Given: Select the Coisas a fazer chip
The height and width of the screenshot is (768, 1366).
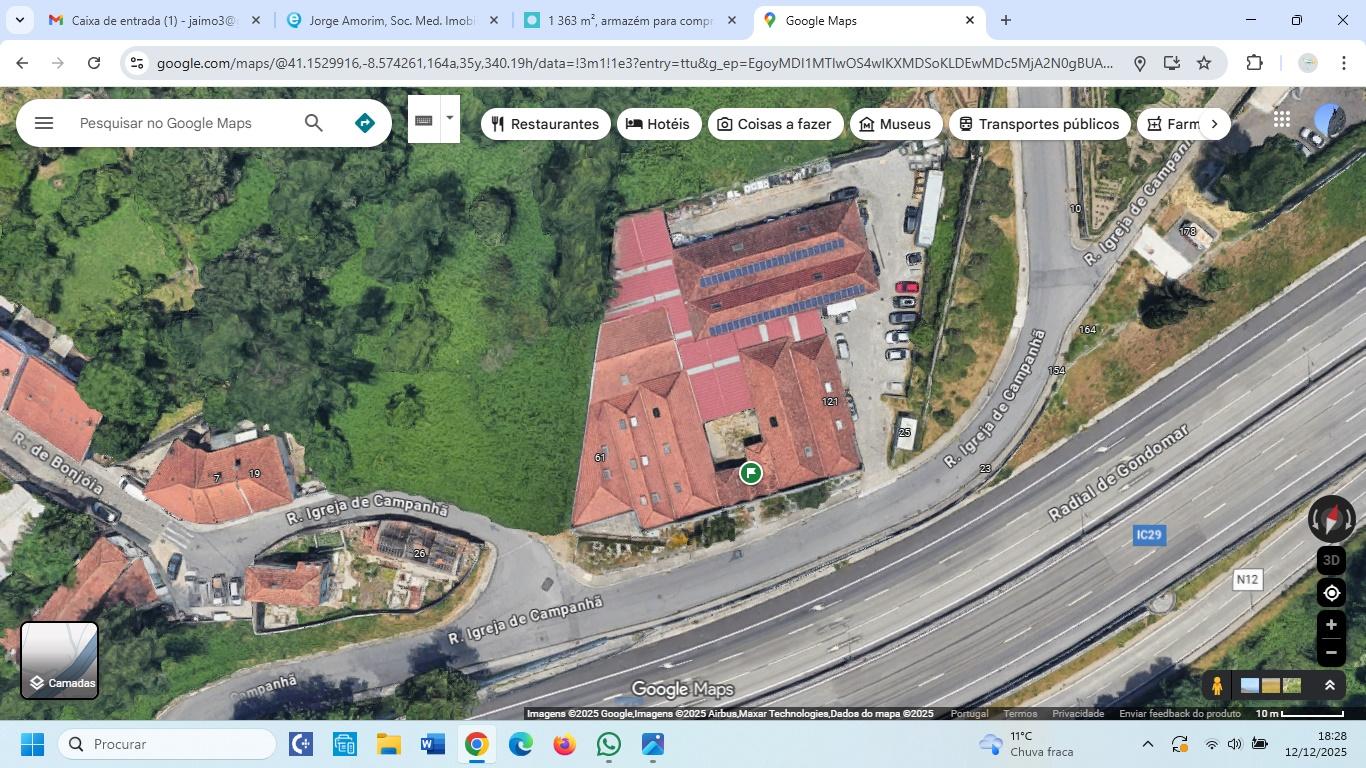Looking at the screenshot, I should [x=775, y=124].
